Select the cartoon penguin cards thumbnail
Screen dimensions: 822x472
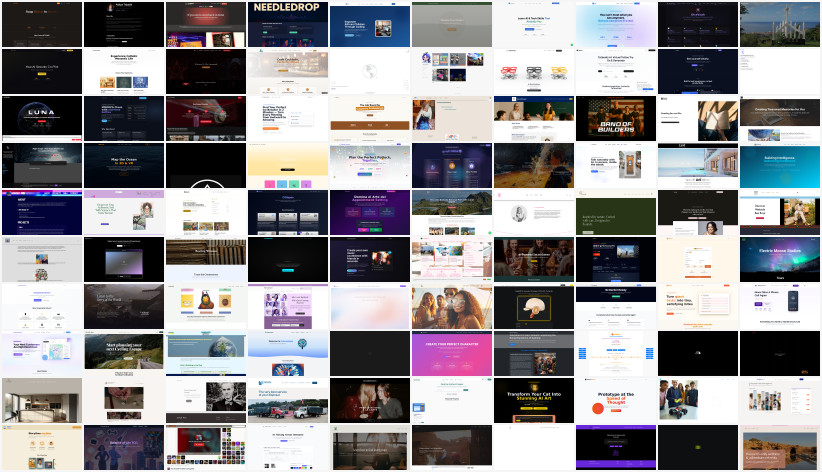(x=206, y=306)
